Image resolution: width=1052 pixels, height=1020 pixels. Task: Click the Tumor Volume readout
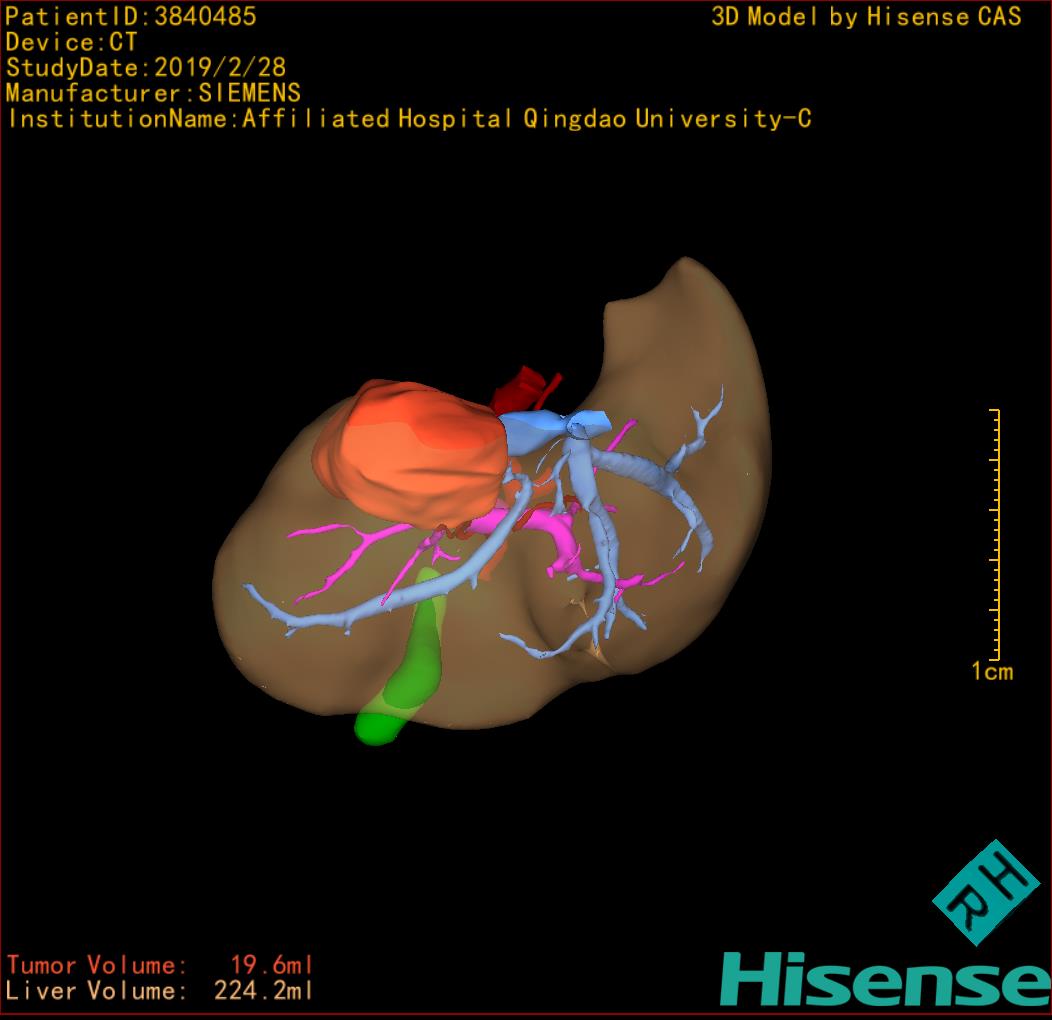(160, 965)
